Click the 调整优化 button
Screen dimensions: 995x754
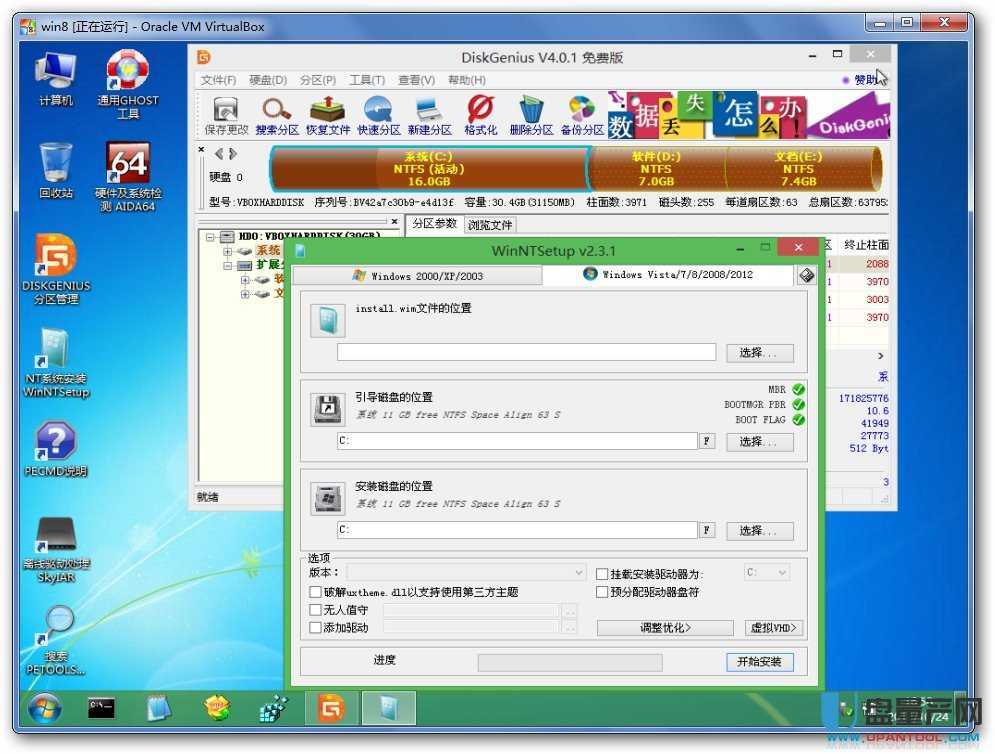[665, 628]
